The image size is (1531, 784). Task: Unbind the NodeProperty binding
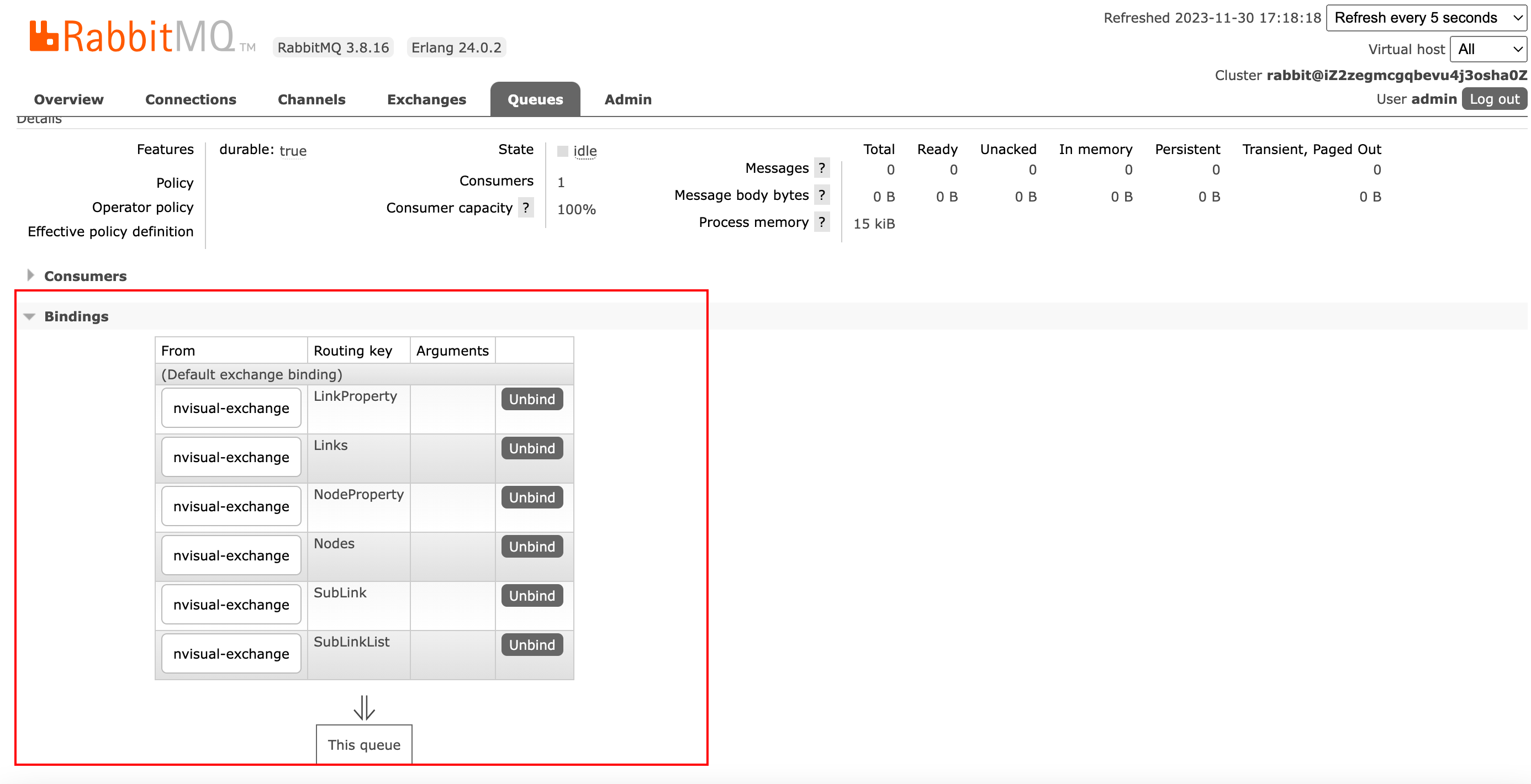point(531,497)
